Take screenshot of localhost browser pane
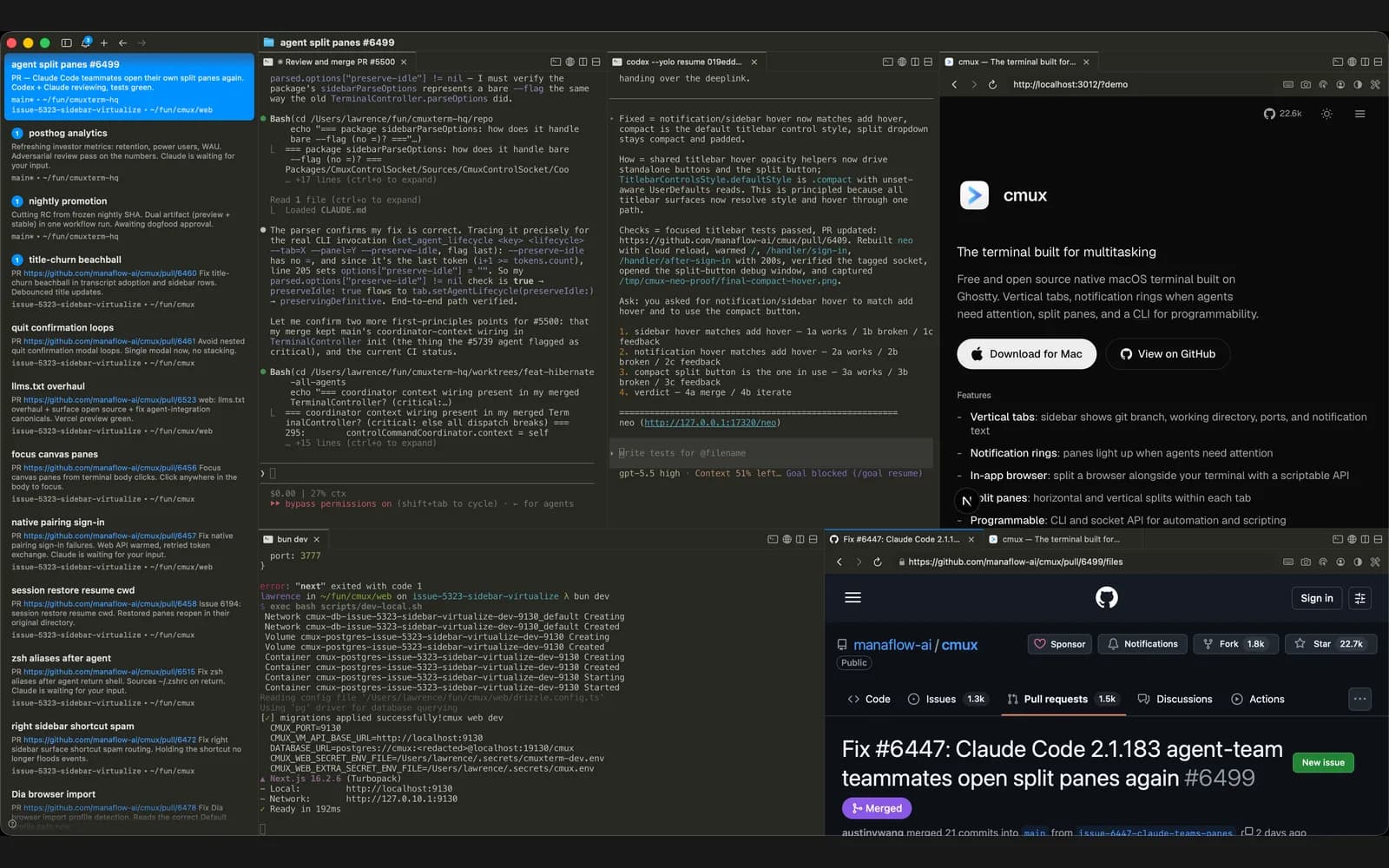This screenshot has width=1389, height=868. (x=1306, y=85)
